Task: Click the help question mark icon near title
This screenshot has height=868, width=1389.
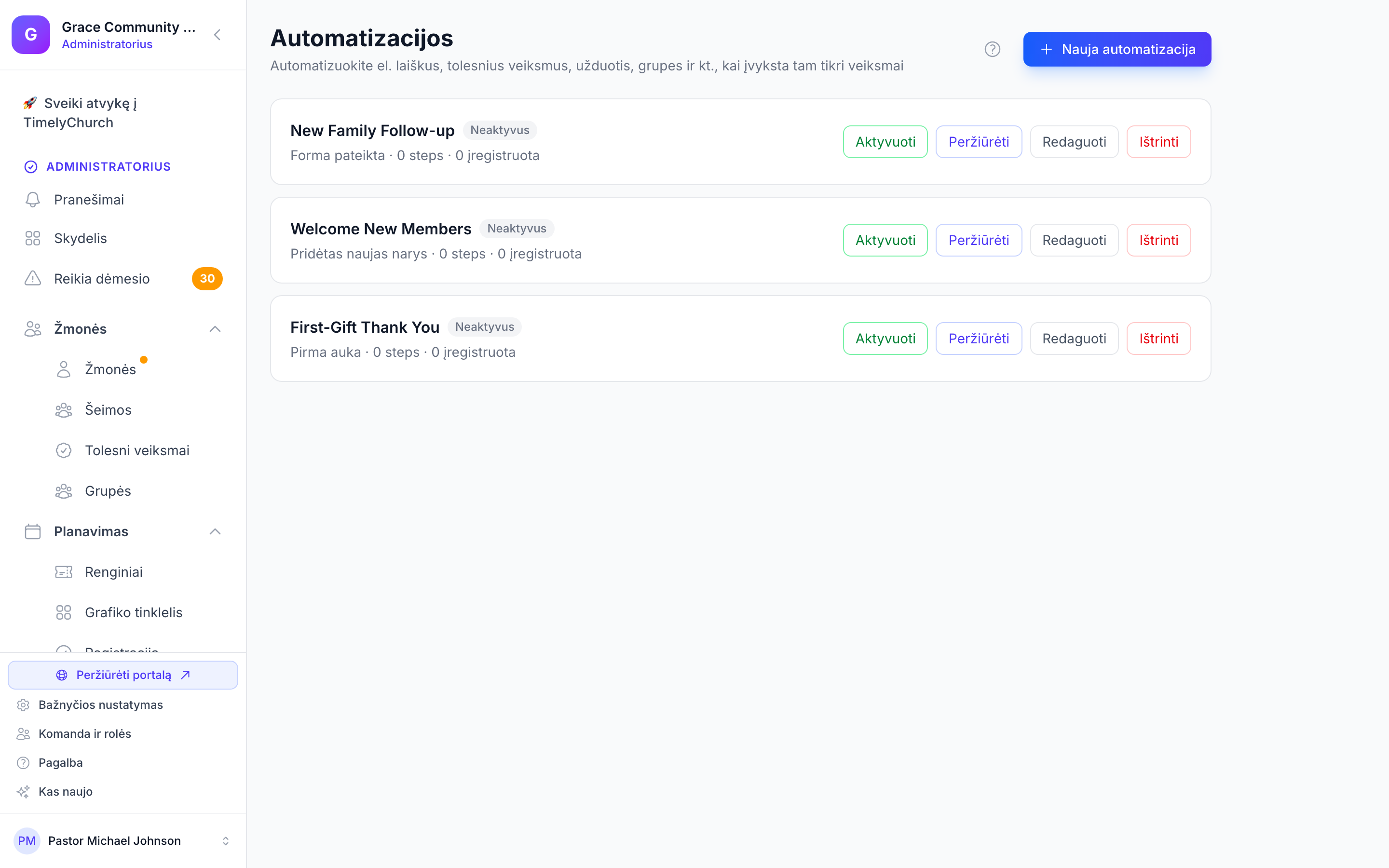Action: coord(992,49)
